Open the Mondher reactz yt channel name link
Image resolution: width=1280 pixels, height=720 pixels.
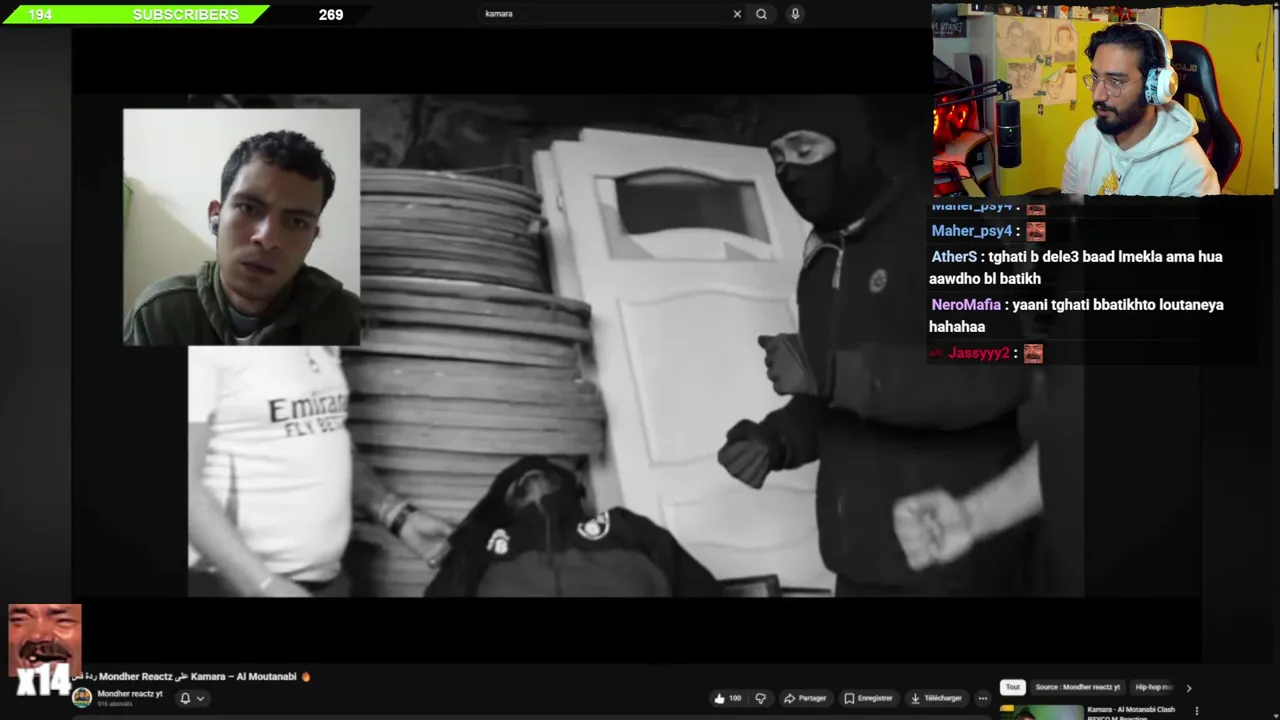tap(130, 694)
